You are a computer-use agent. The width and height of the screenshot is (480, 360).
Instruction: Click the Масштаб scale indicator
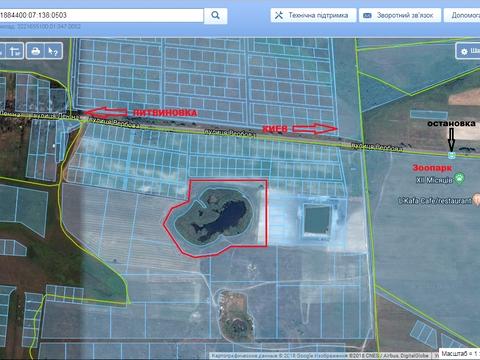(x=460, y=353)
